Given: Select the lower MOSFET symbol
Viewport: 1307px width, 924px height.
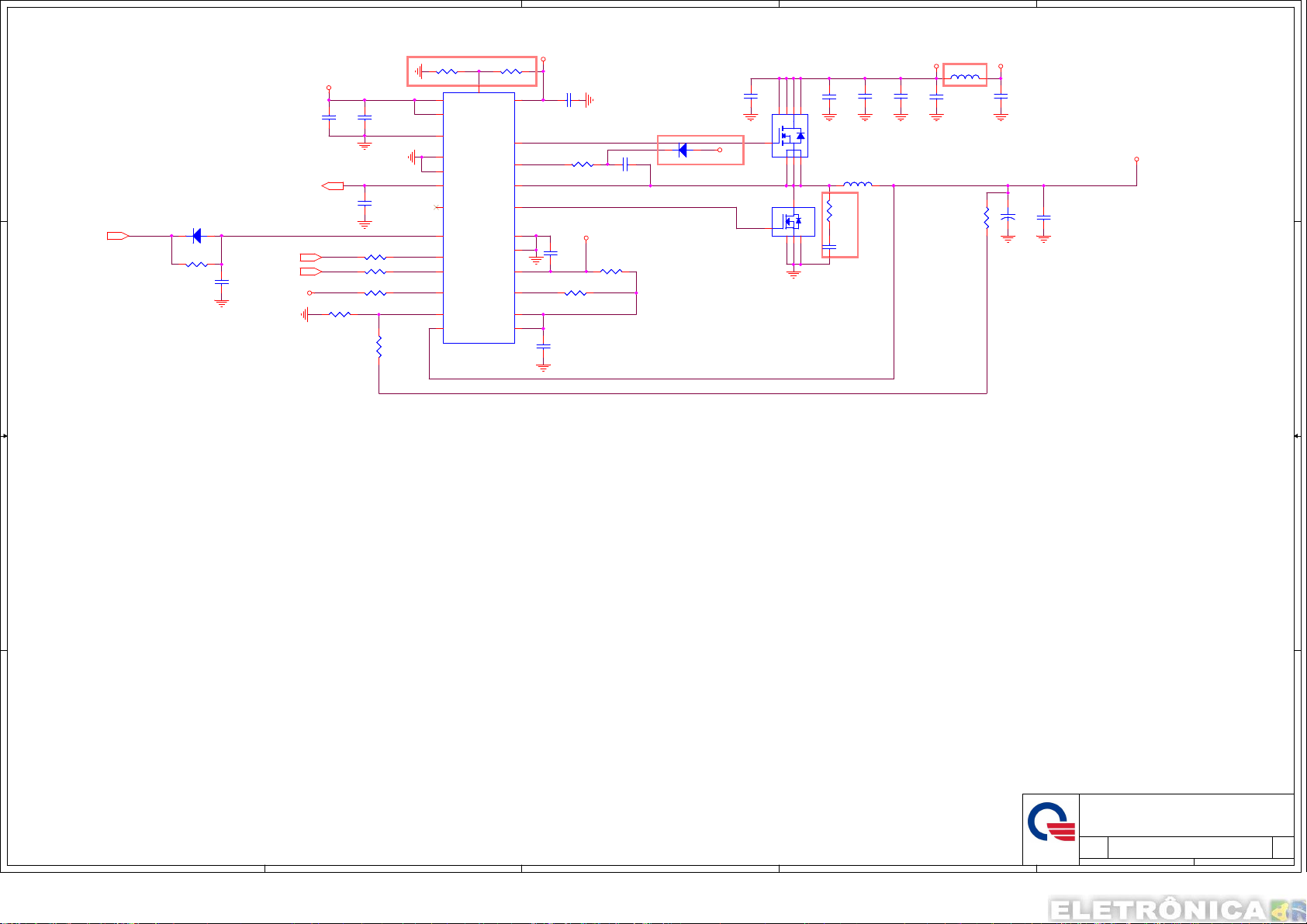Looking at the screenshot, I should pyautogui.click(x=794, y=222).
